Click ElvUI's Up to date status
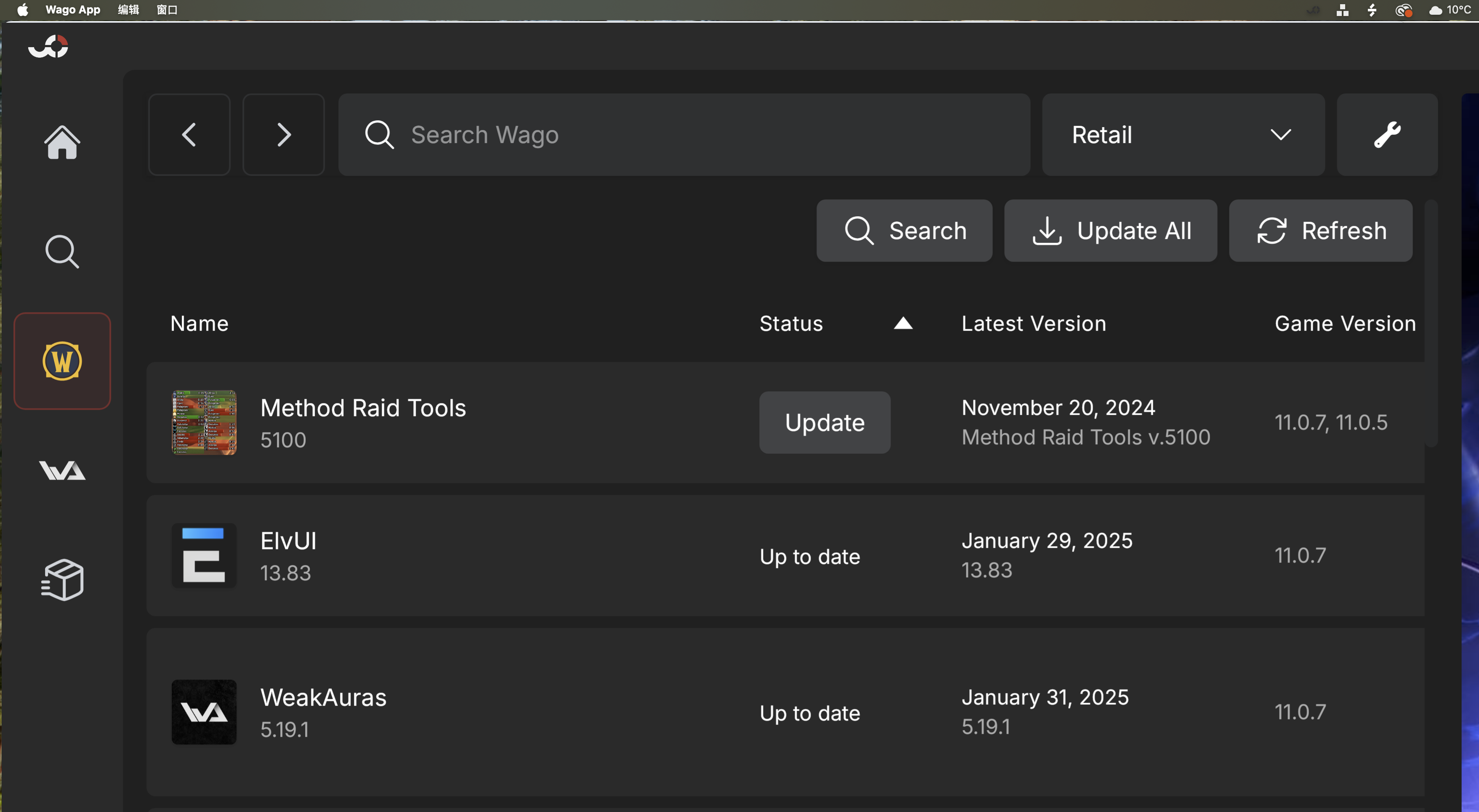The image size is (1479, 812). [809, 557]
